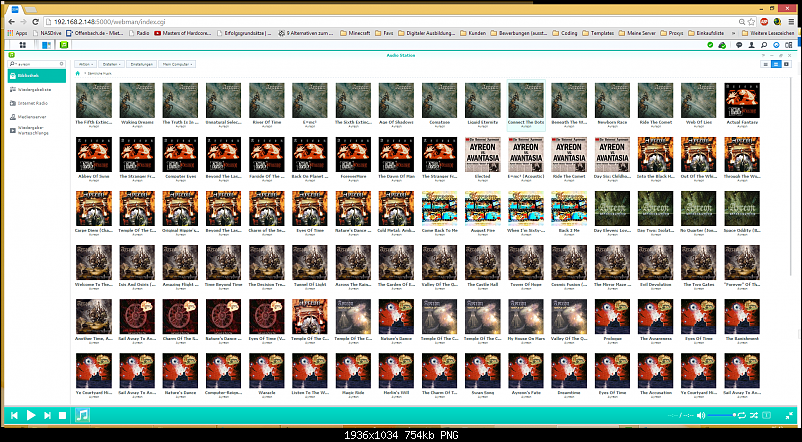
Task: Switch to the blue taskbar app icon
Action: 46,45
